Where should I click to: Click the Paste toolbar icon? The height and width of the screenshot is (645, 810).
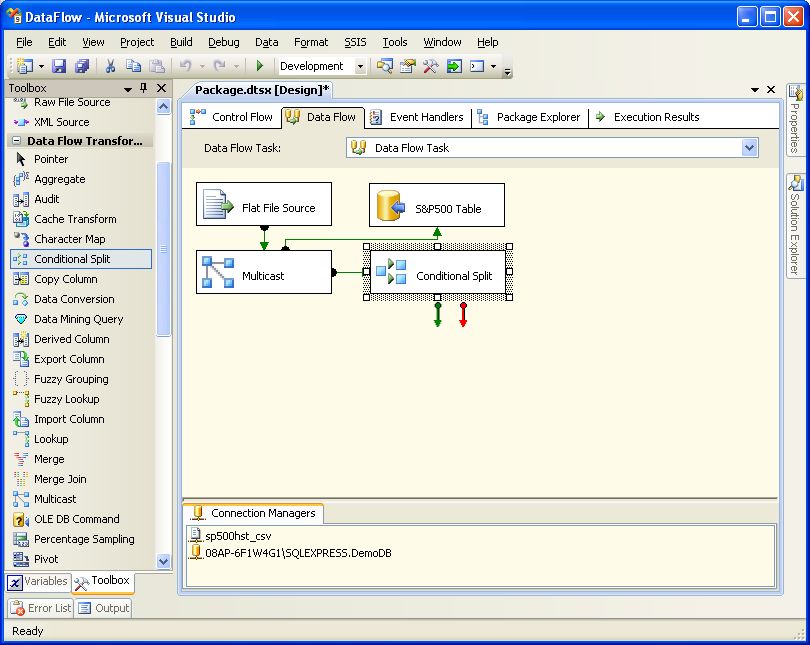click(157, 66)
